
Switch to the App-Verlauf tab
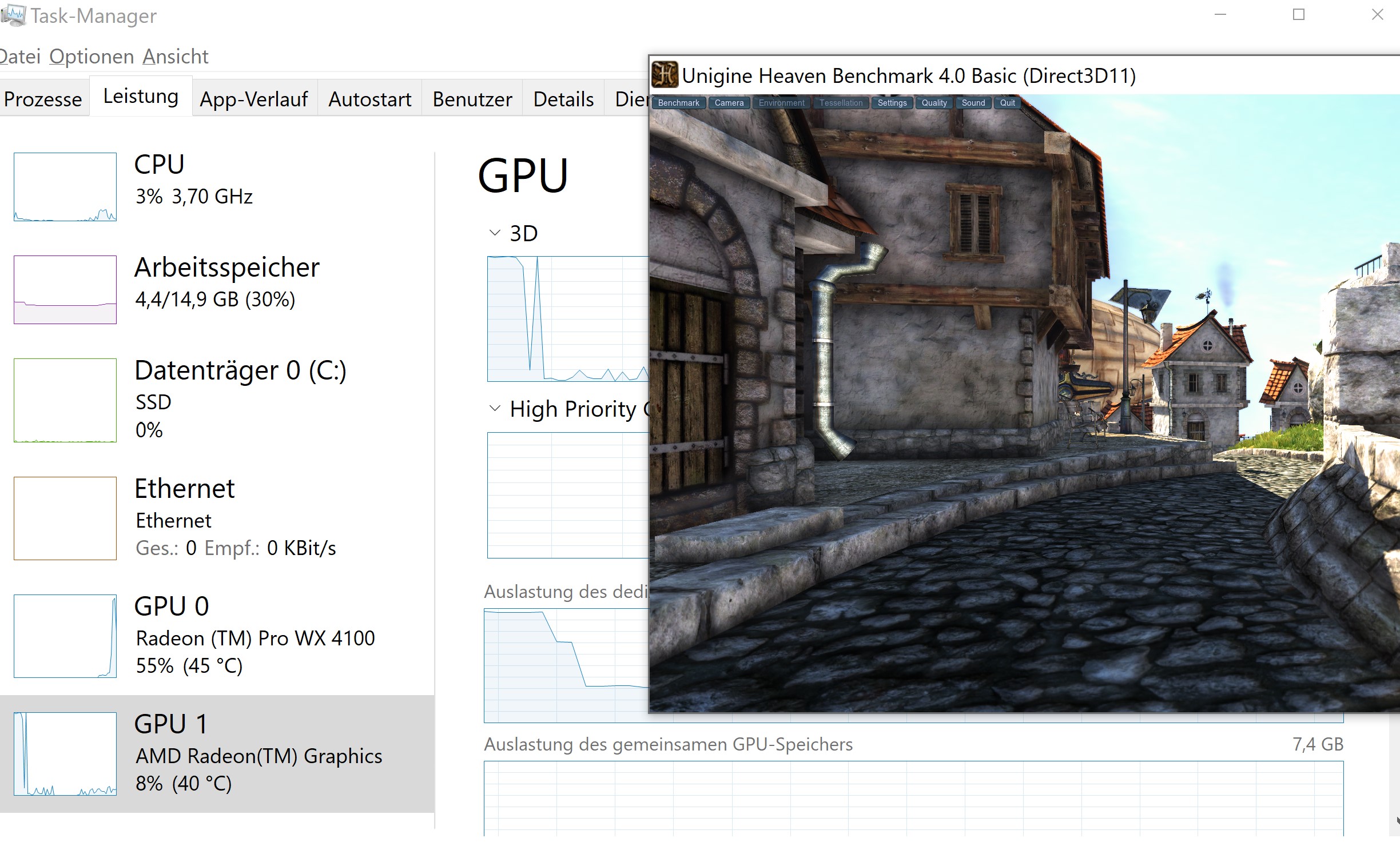[254, 99]
